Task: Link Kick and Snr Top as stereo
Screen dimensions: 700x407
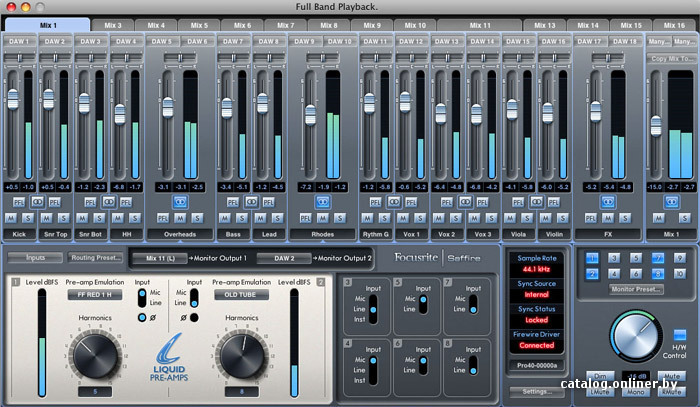Action: [37, 202]
